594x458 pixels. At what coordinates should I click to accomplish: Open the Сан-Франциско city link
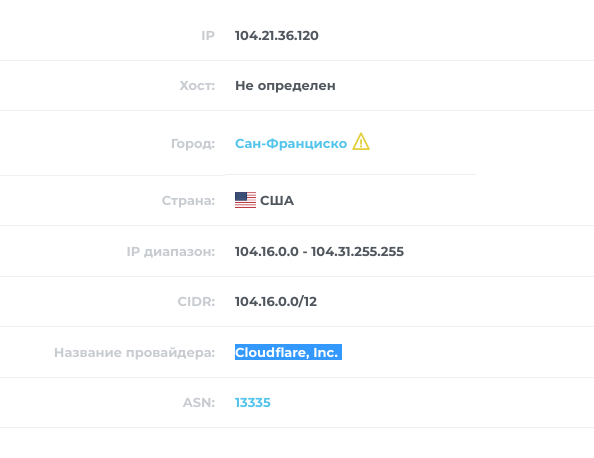pos(291,144)
